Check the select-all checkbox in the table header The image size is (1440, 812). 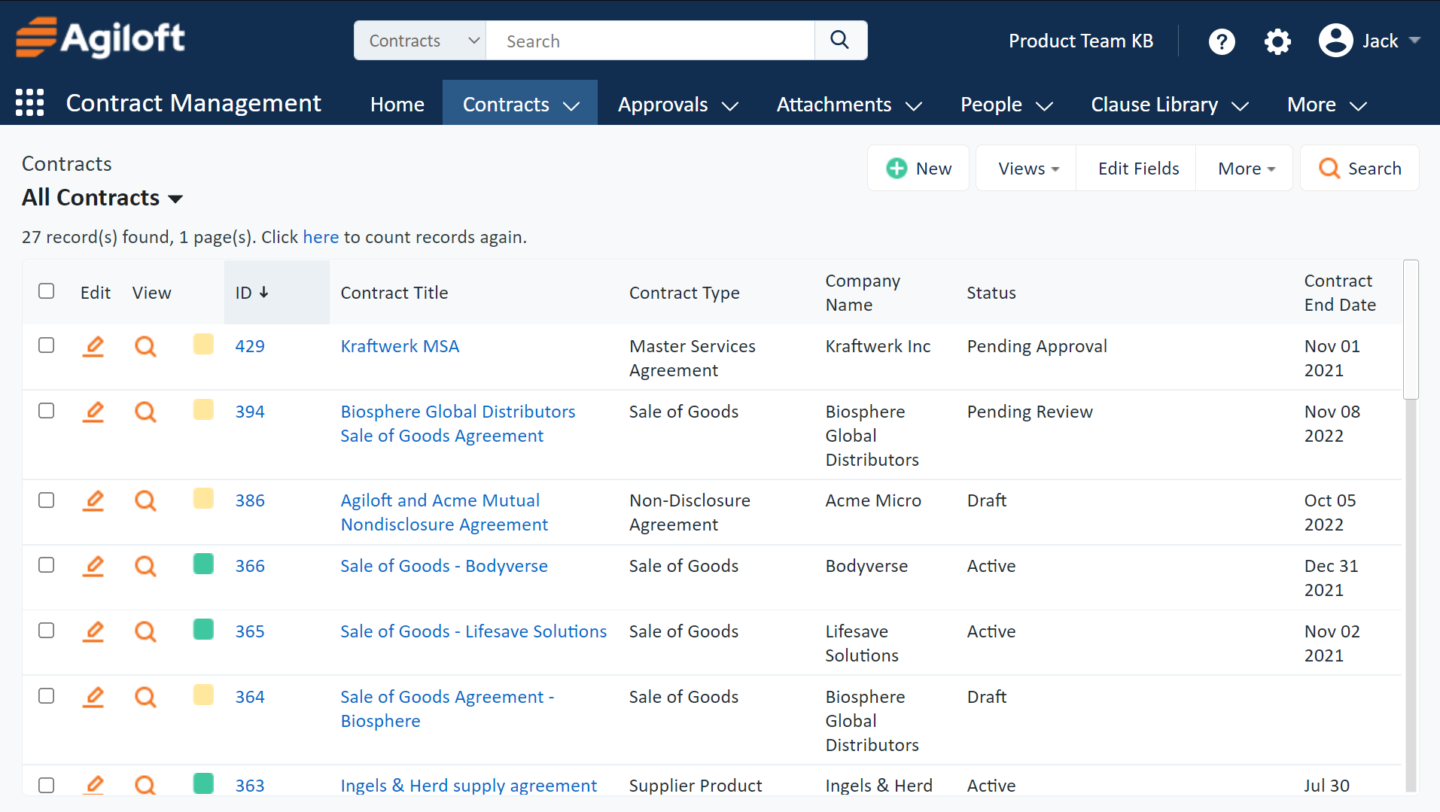[46, 290]
